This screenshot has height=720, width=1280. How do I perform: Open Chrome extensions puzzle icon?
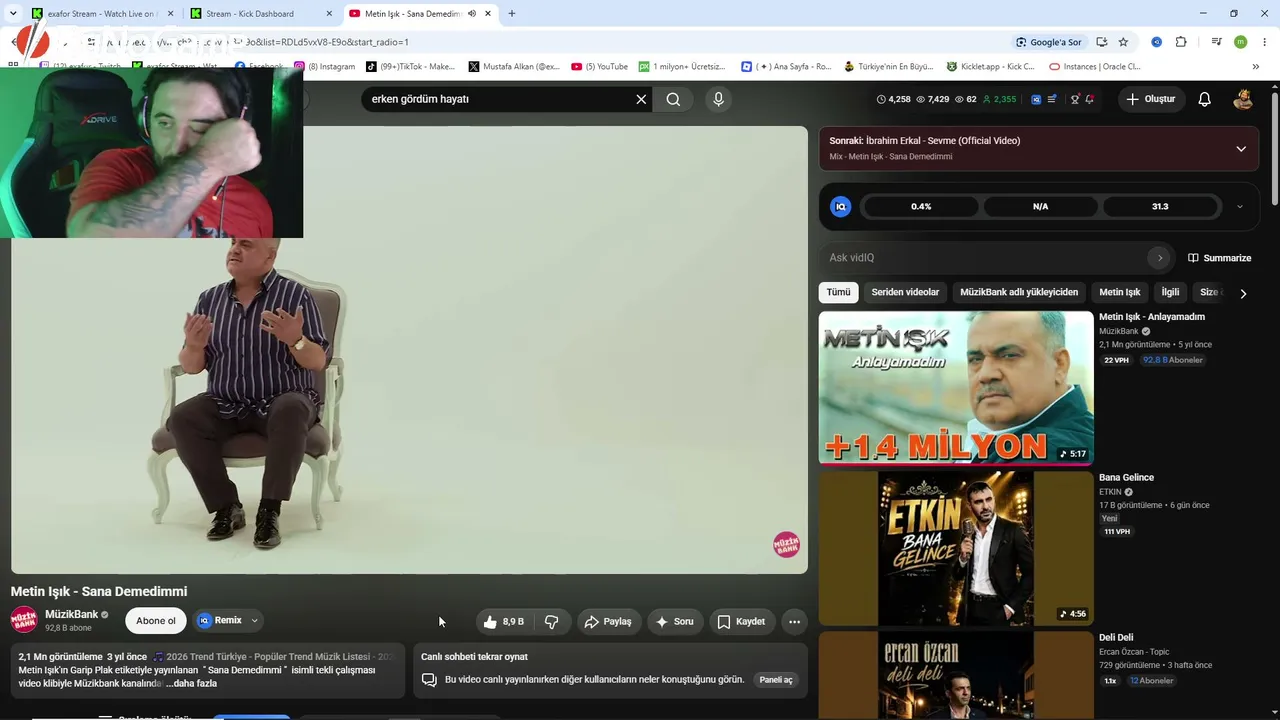tap(1181, 42)
